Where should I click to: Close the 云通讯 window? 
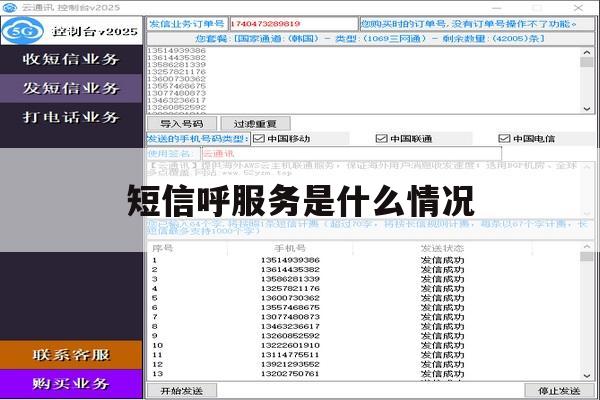[x=578, y=8]
